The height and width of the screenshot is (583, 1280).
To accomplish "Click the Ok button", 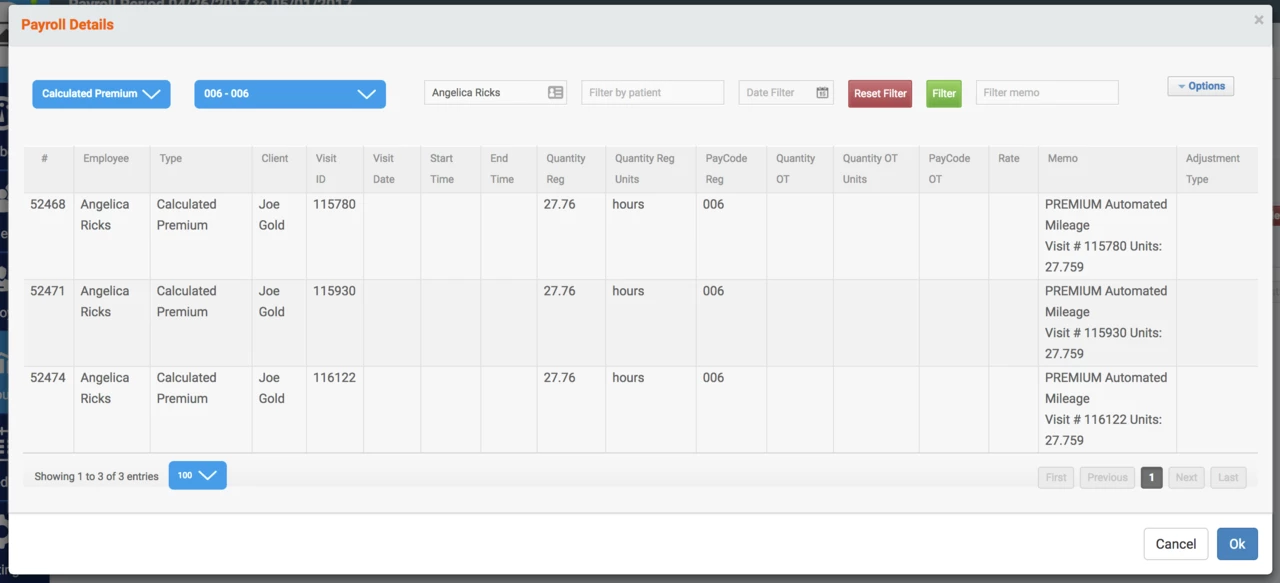I will click(1237, 544).
